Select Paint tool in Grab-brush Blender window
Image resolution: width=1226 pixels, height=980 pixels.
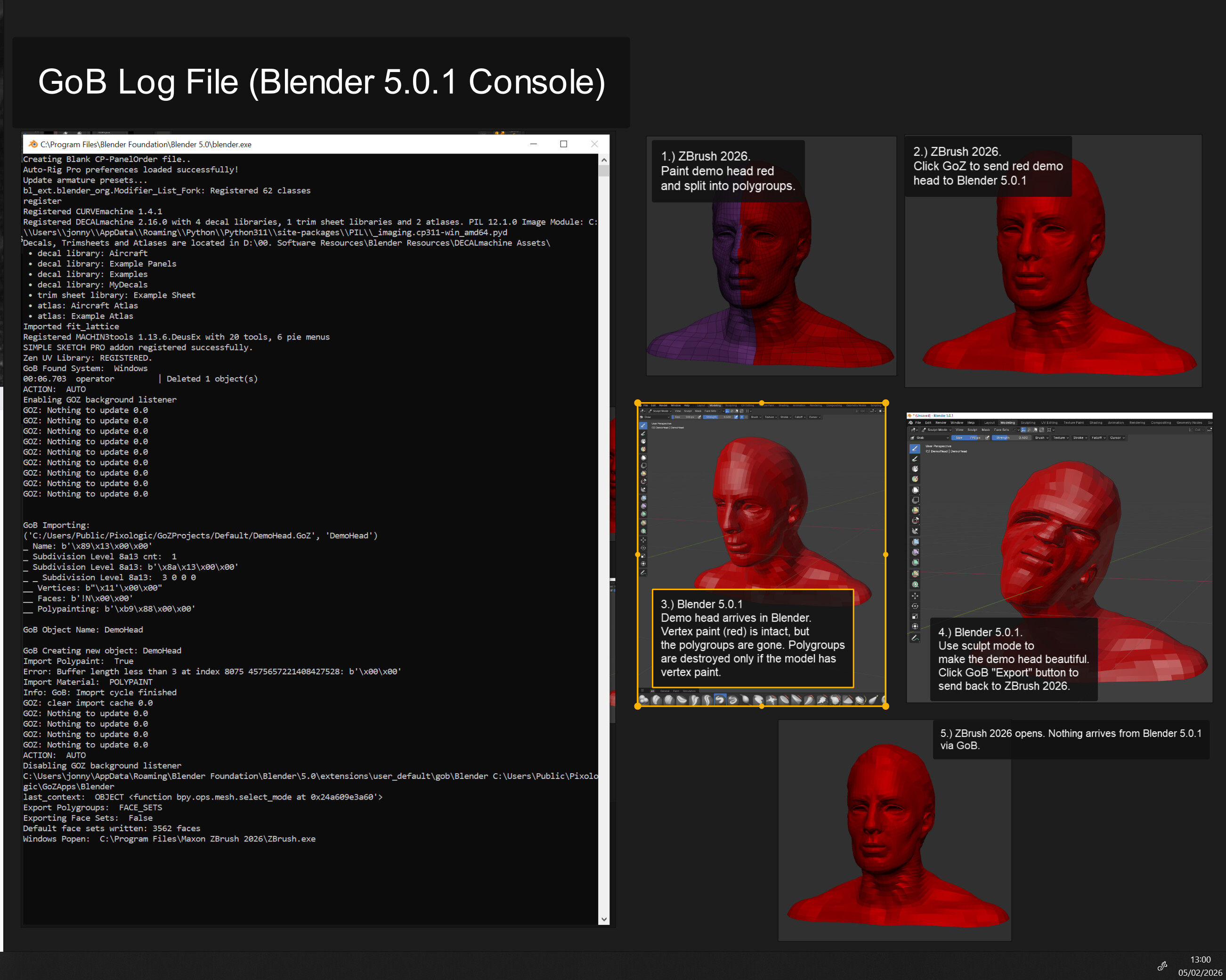click(916, 459)
